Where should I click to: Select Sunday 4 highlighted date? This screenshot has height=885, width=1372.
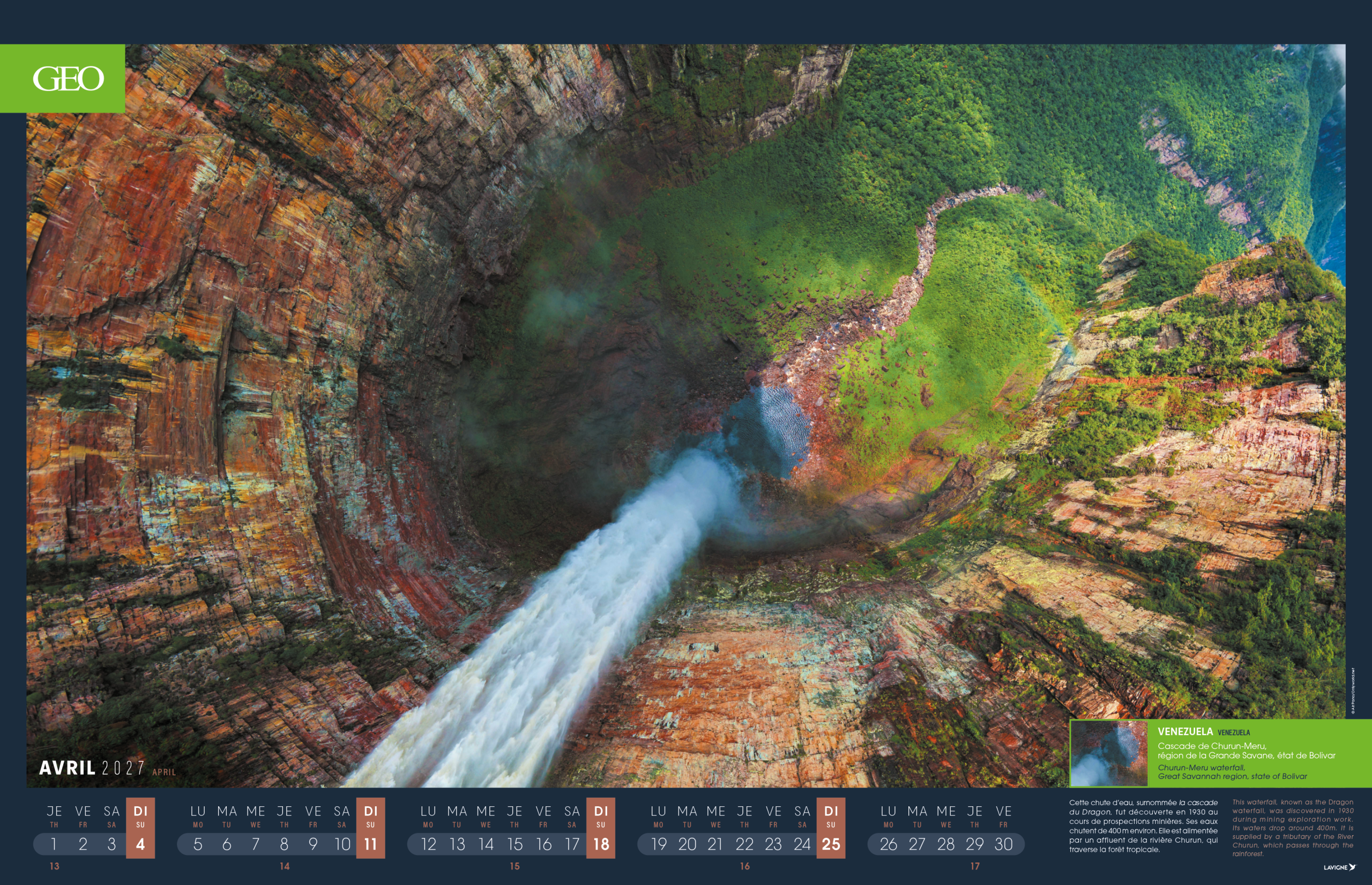(x=140, y=844)
